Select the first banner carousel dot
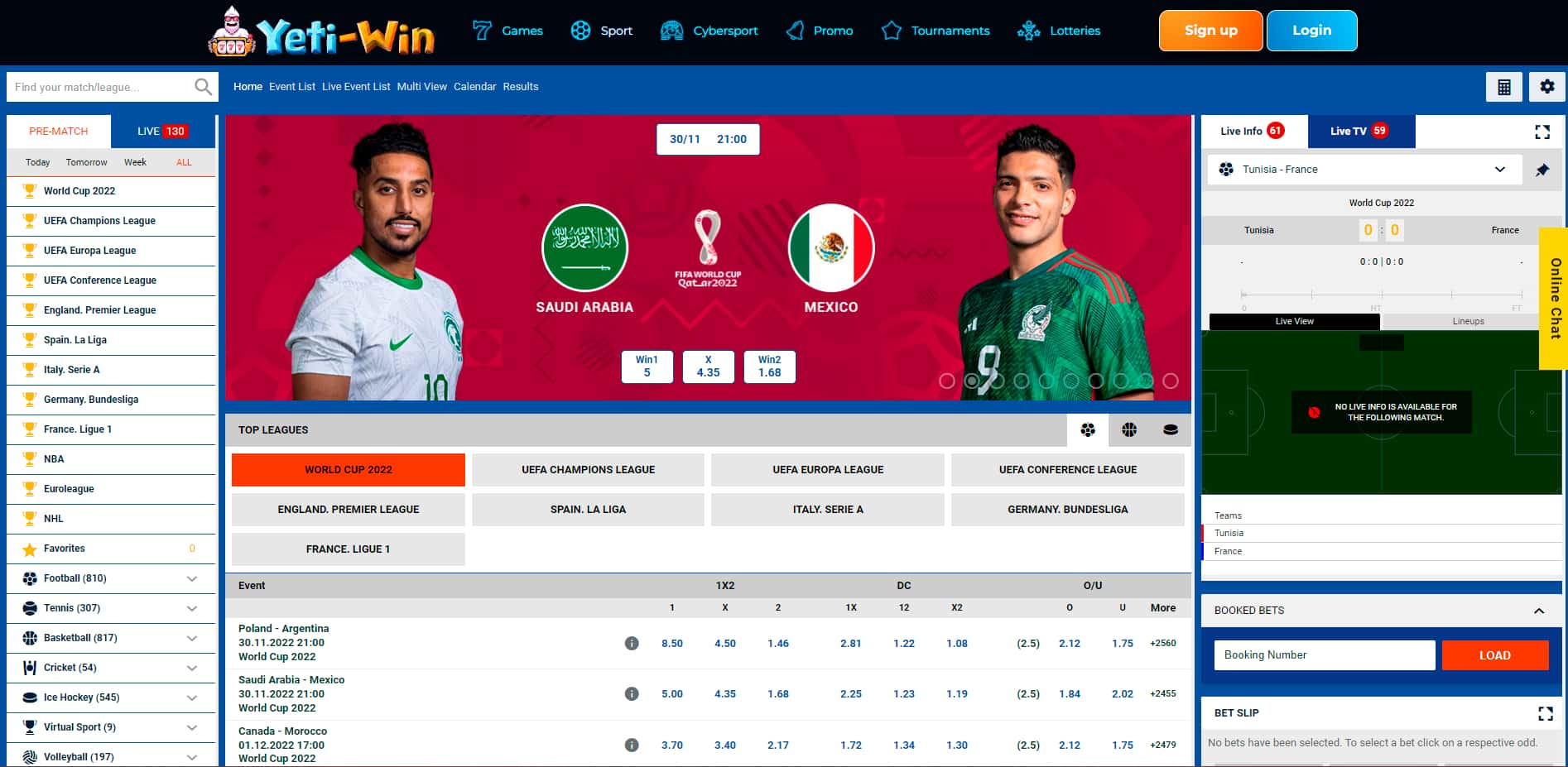Viewport: 1568px width, 767px height. coord(947,381)
